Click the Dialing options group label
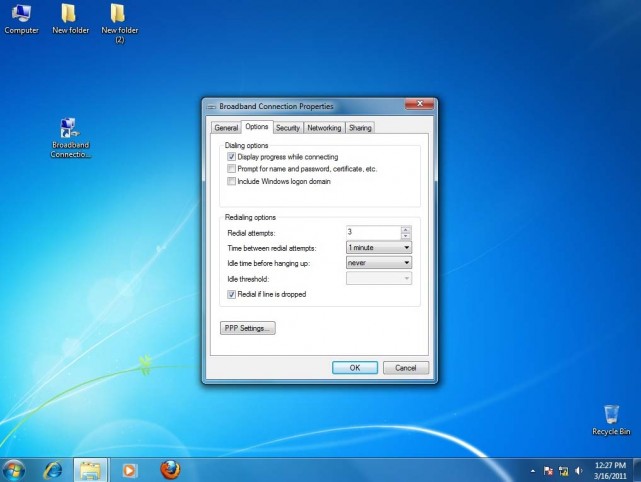The width and height of the screenshot is (641, 482). 247,146
